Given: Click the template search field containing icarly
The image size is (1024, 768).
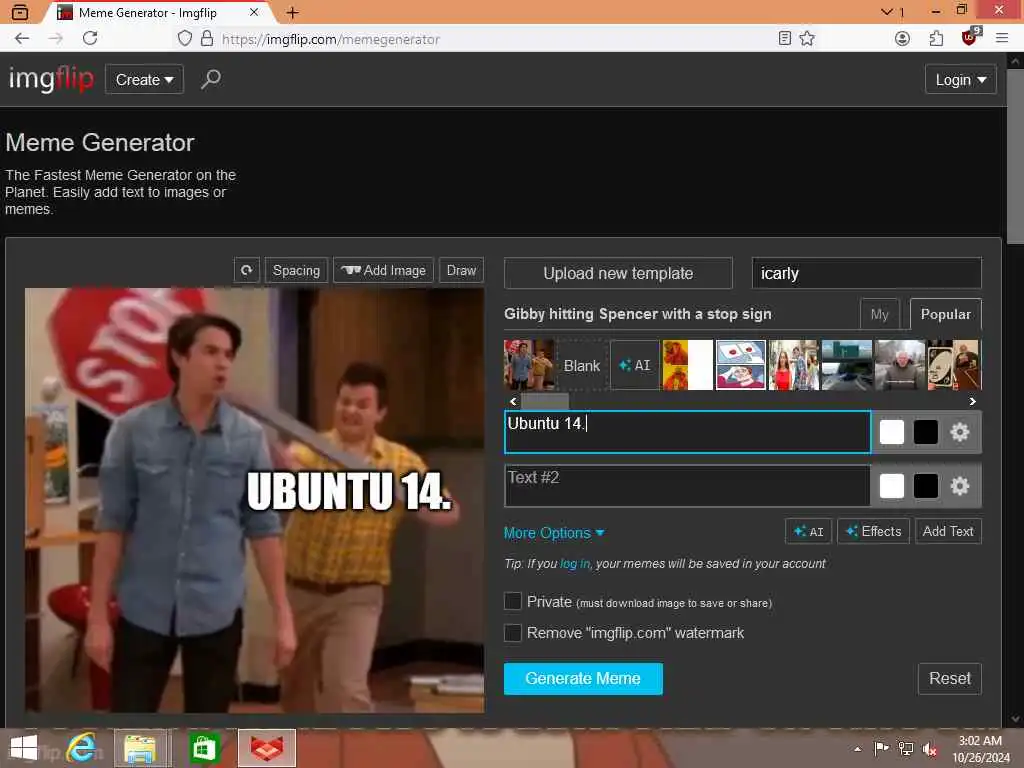Looking at the screenshot, I should tap(867, 273).
